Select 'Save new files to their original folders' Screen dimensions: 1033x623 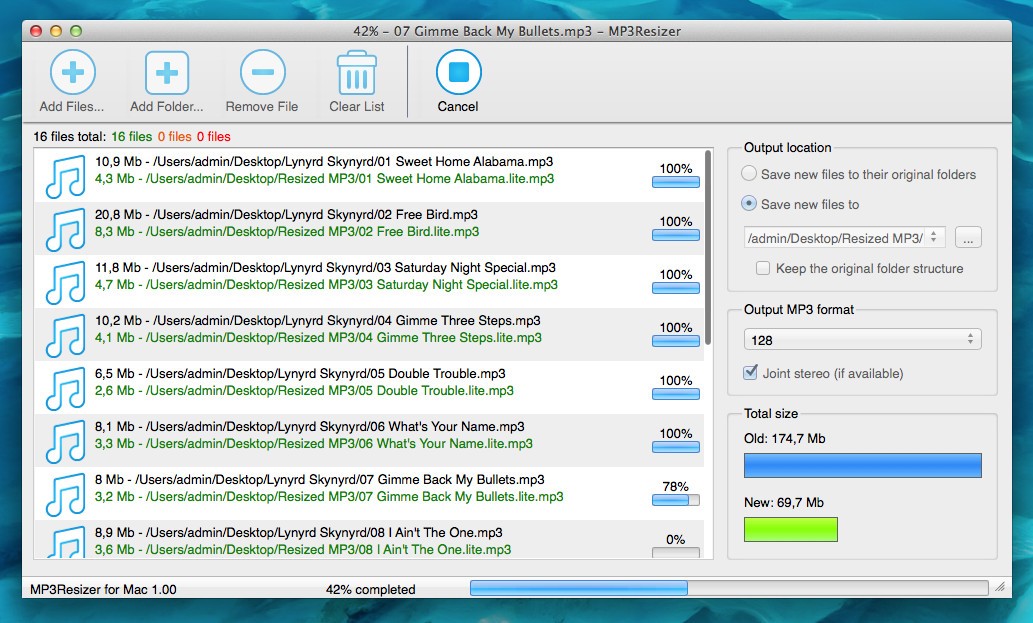(x=750, y=174)
